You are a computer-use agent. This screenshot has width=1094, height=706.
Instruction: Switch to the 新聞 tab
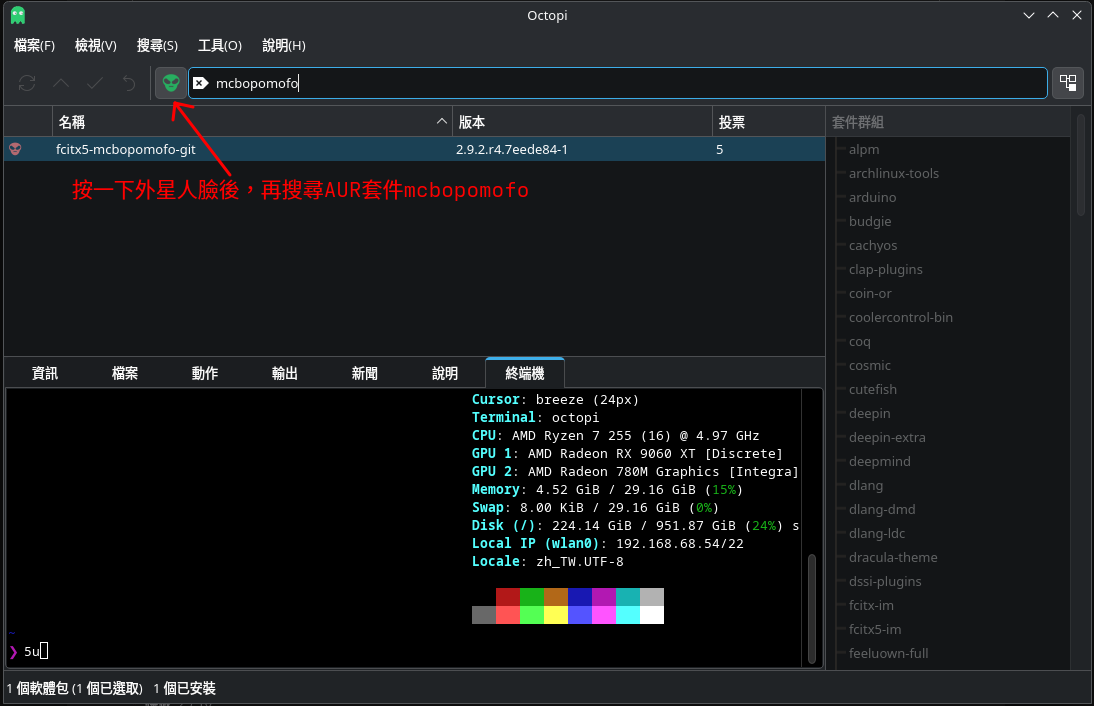coord(365,373)
